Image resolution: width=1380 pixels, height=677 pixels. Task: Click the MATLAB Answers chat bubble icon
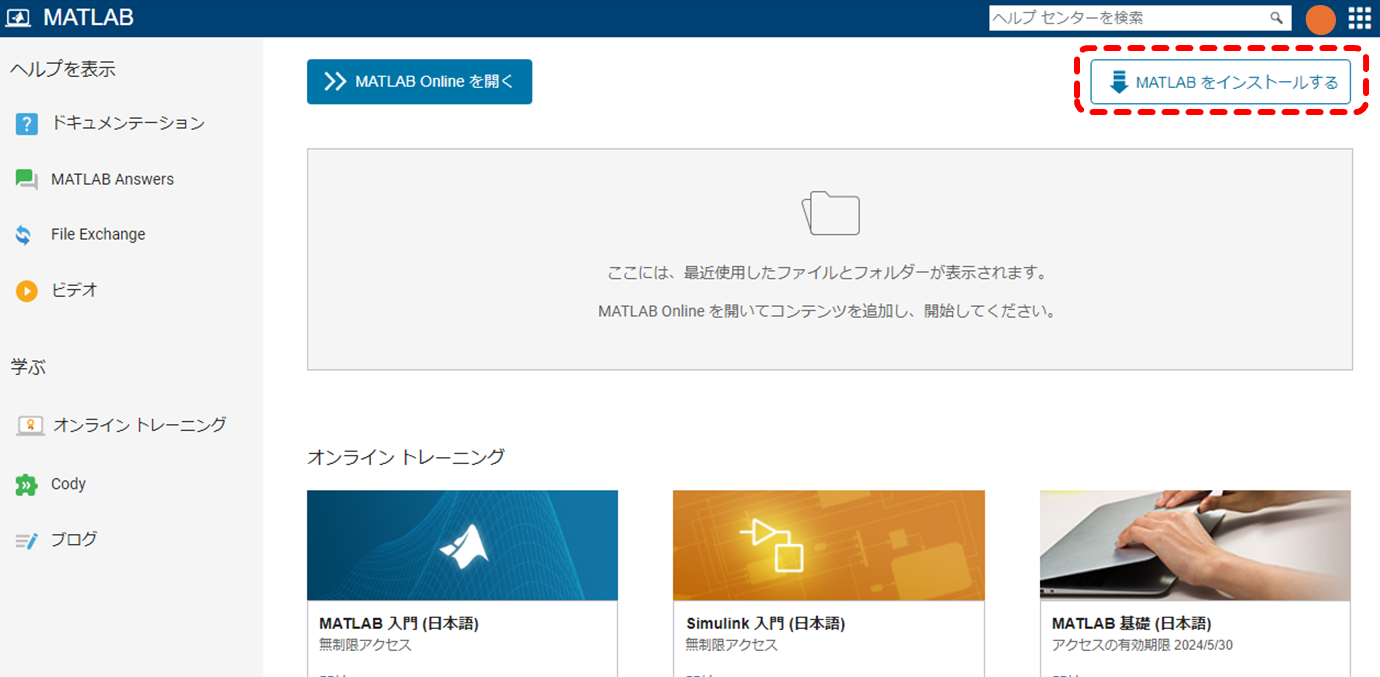27,180
